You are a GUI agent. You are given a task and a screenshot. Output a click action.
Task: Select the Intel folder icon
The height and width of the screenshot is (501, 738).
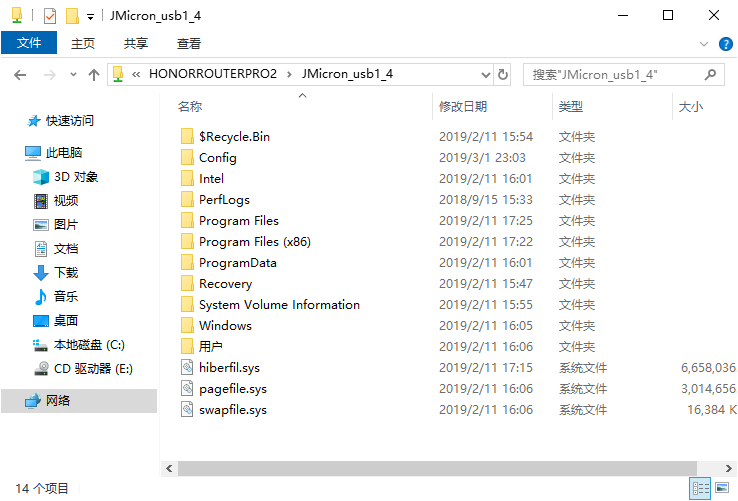tap(187, 178)
